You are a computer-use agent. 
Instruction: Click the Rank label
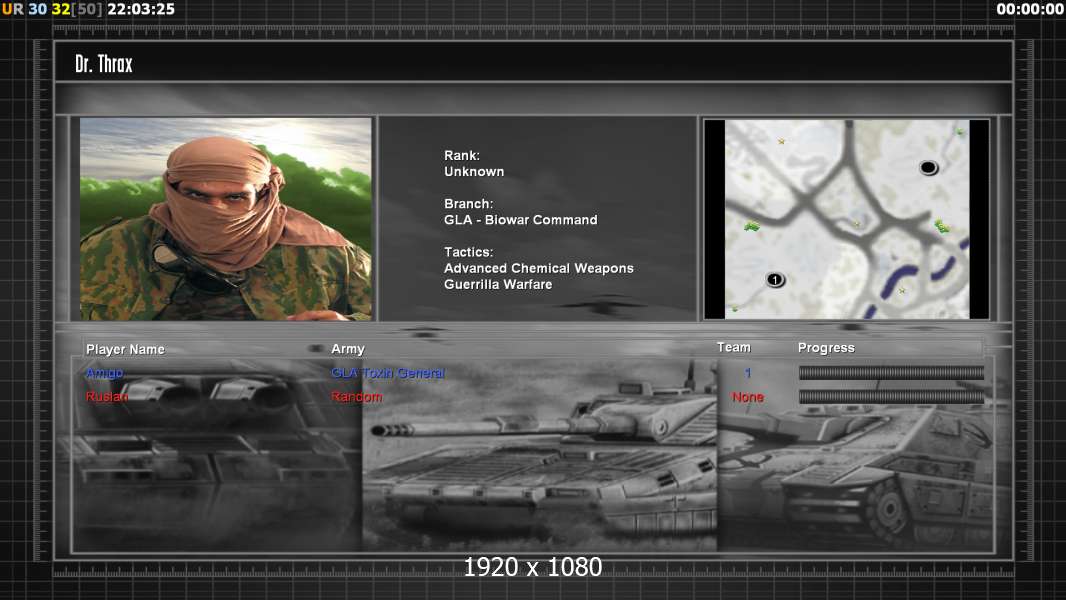462,155
